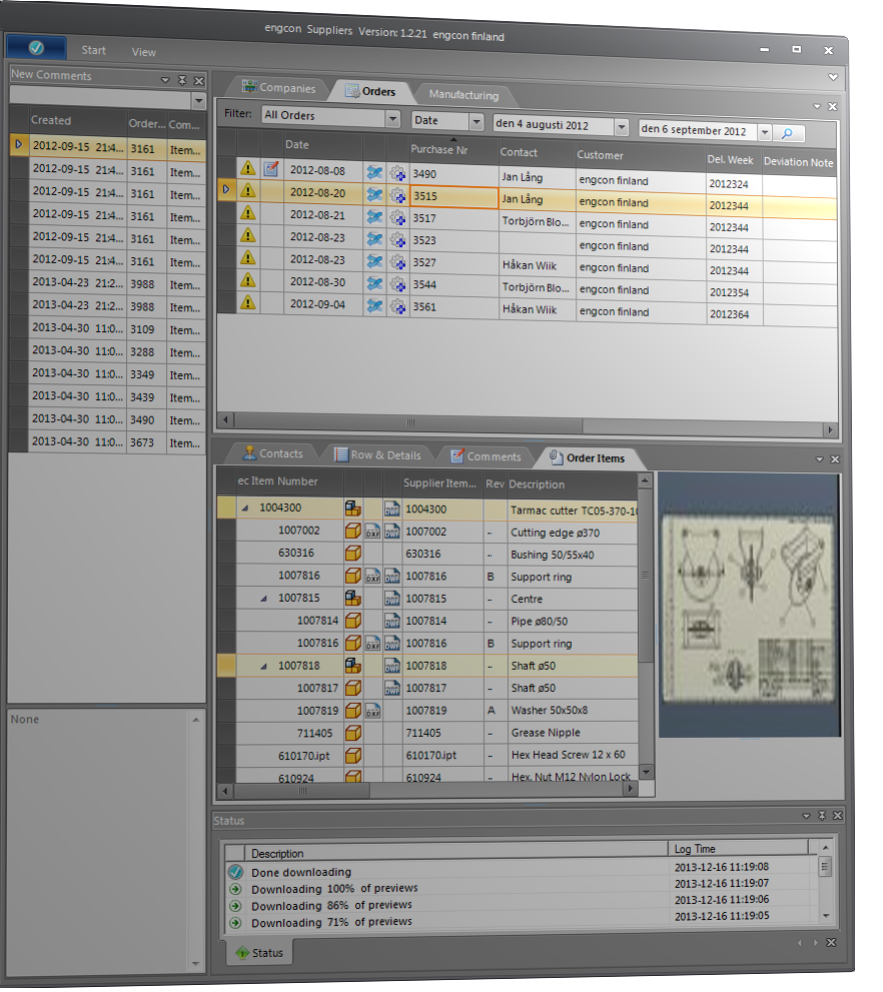Collapse the 1004300 tree node
The width and height of the screenshot is (883, 992).
(245, 508)
